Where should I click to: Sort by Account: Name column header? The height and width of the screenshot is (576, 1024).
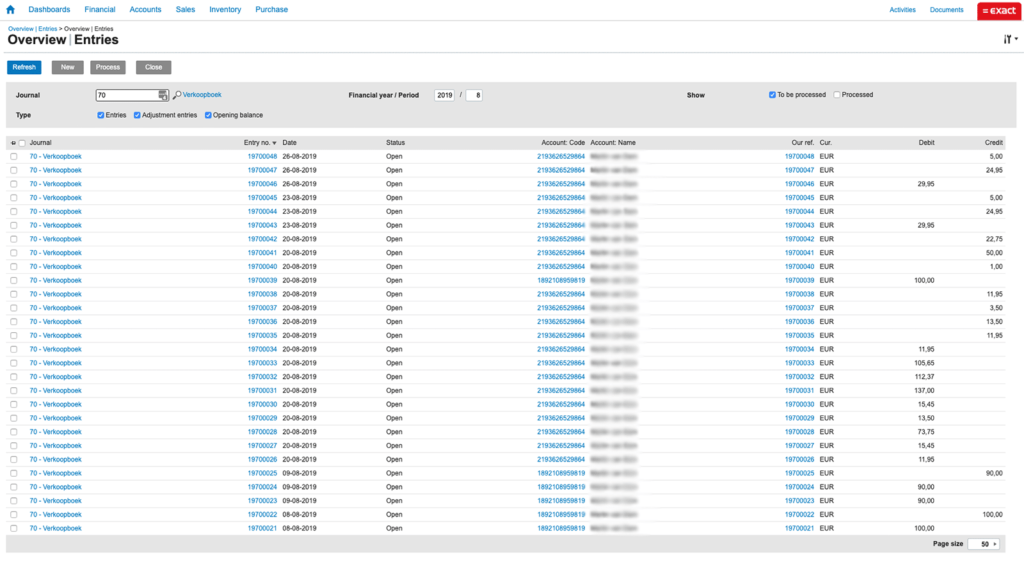(x=613, y=143)
